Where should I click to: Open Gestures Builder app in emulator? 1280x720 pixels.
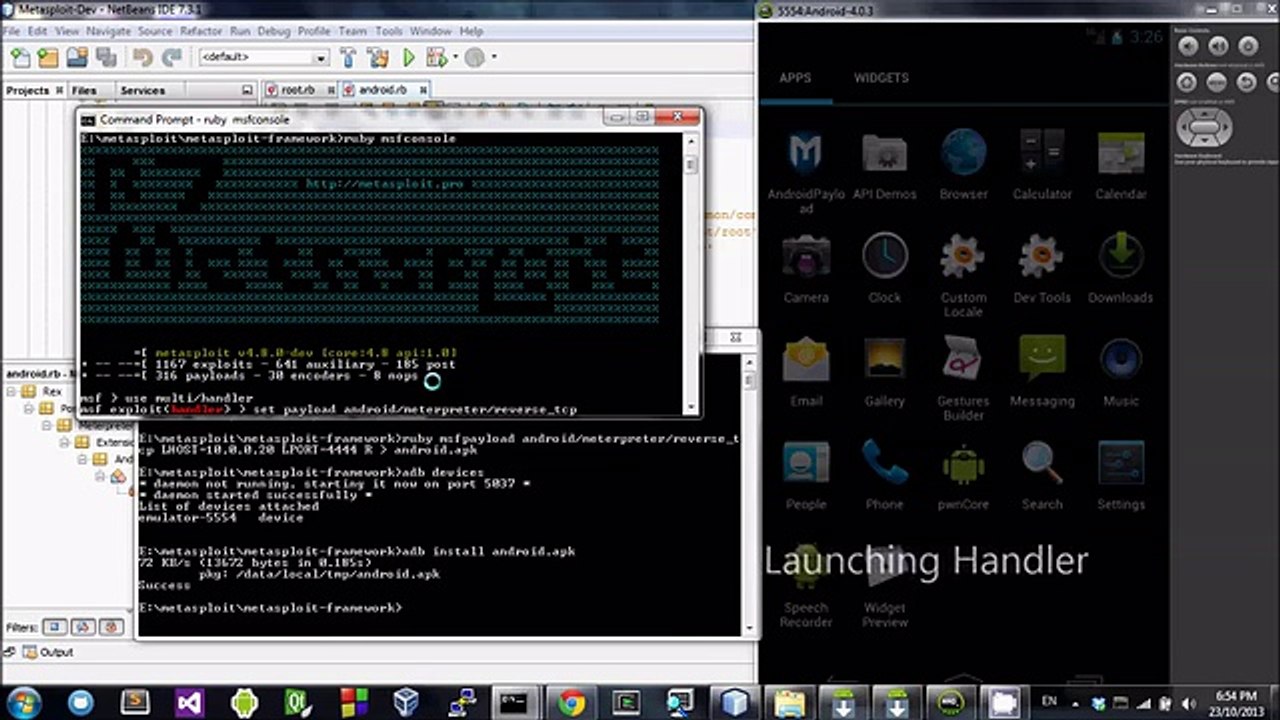963,379
